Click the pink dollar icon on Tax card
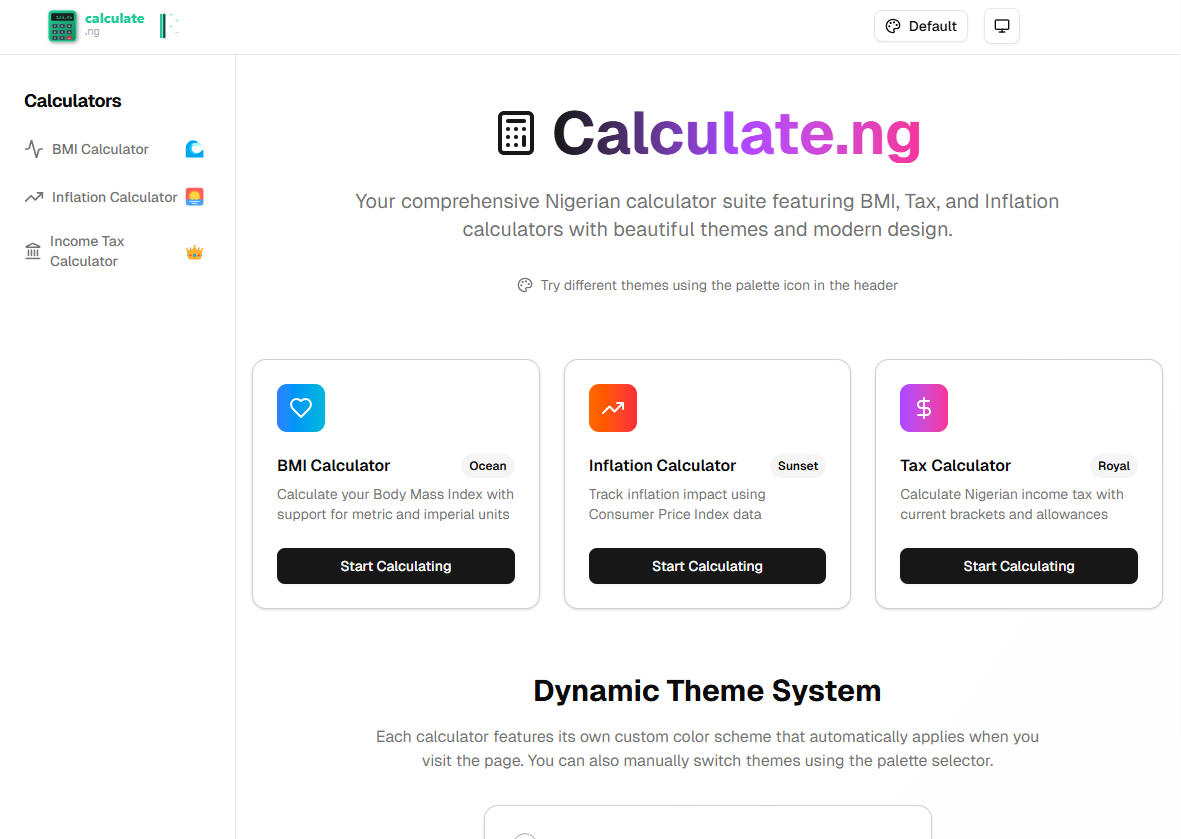Viewport: 1181px width, 839px height. click(923, 408)
